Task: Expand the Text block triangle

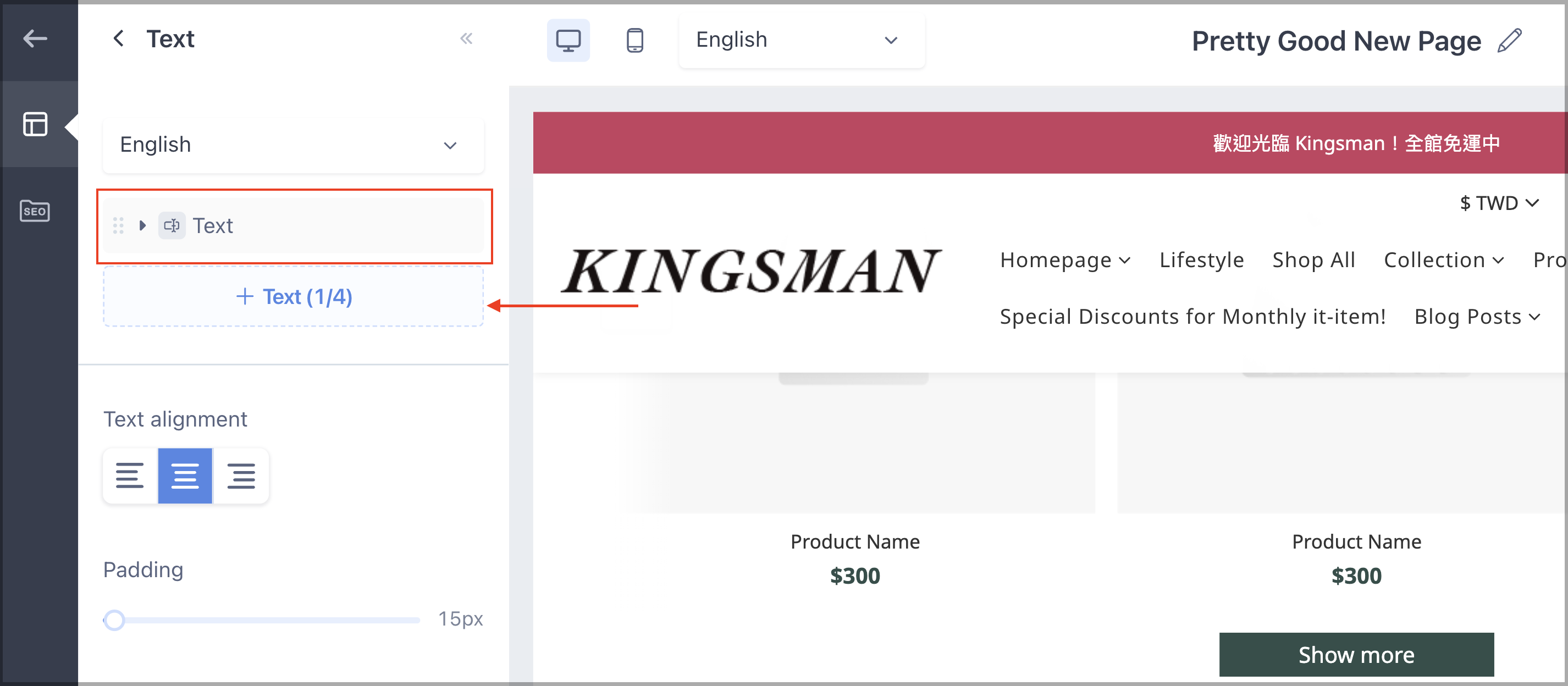Action: (142, 226)
